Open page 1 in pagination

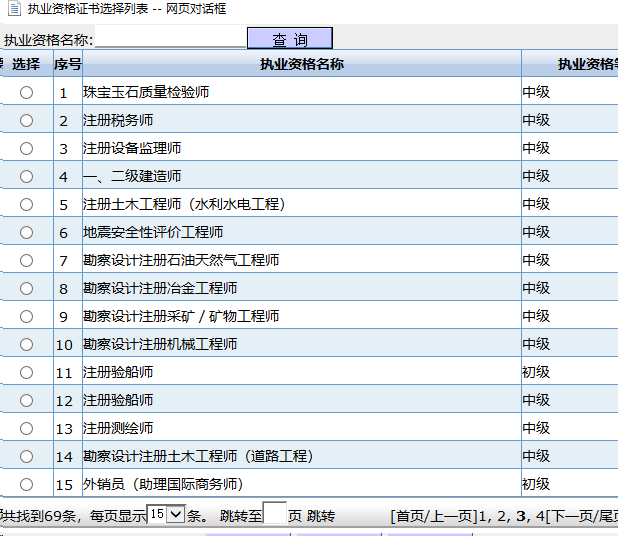482,516
